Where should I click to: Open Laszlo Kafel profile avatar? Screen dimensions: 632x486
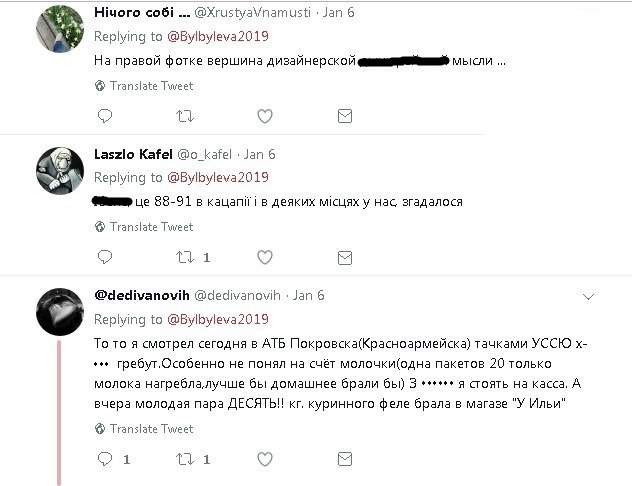tap(60, 170)
